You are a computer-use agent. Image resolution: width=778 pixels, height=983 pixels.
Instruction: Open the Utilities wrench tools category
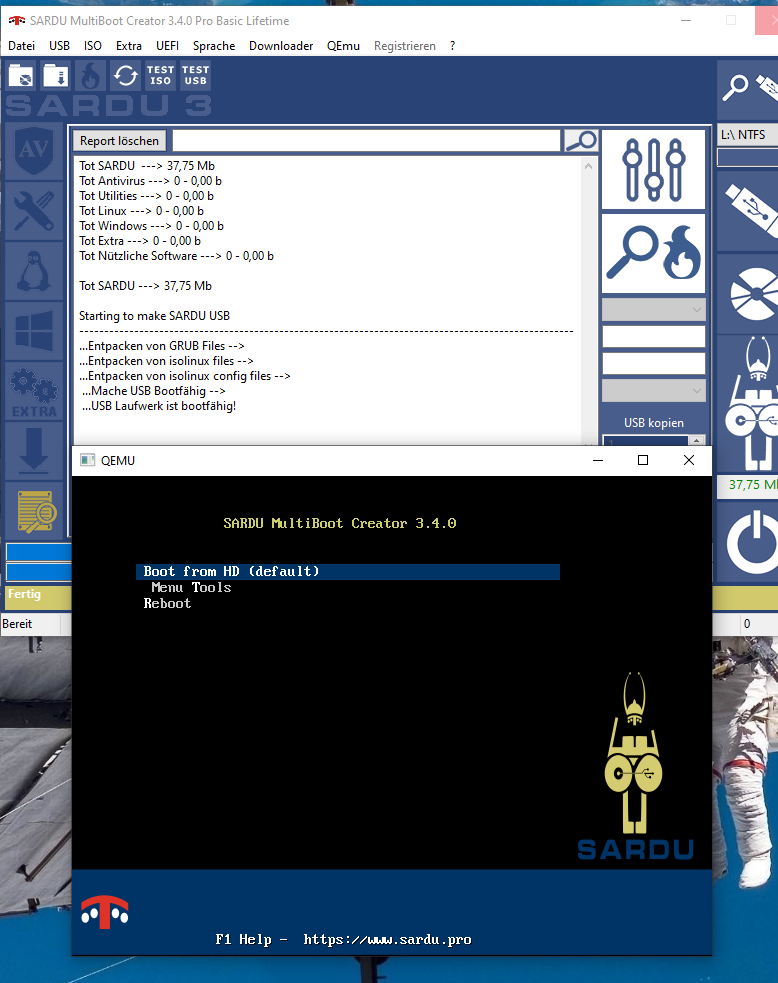click(x=34, y=211)
